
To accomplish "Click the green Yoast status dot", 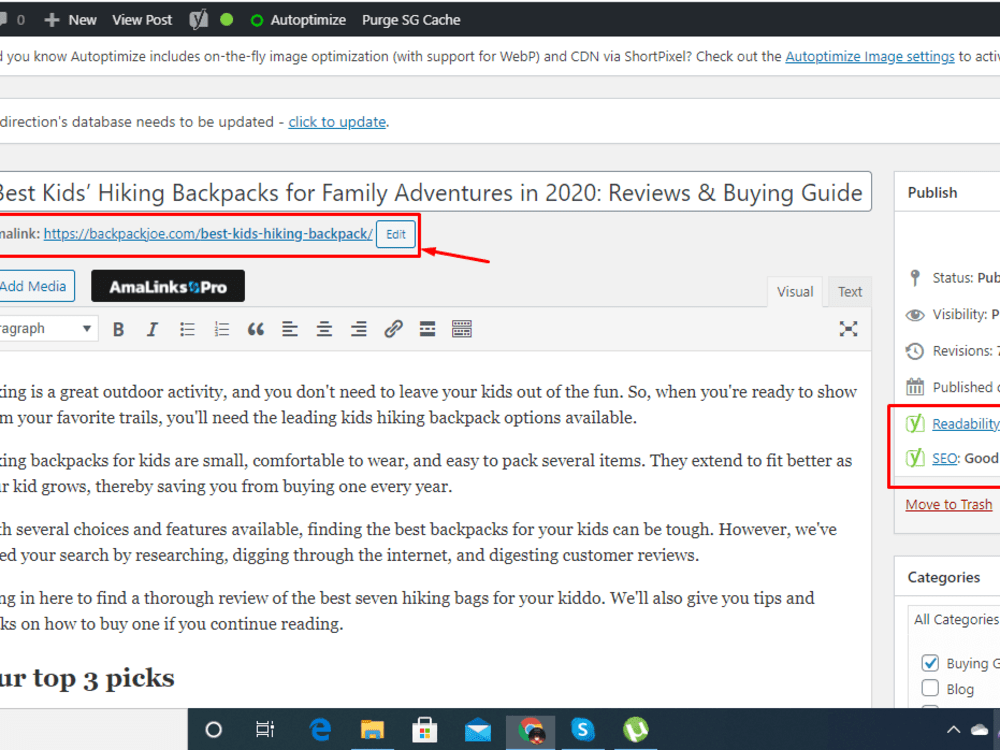I will pos(226,20).
